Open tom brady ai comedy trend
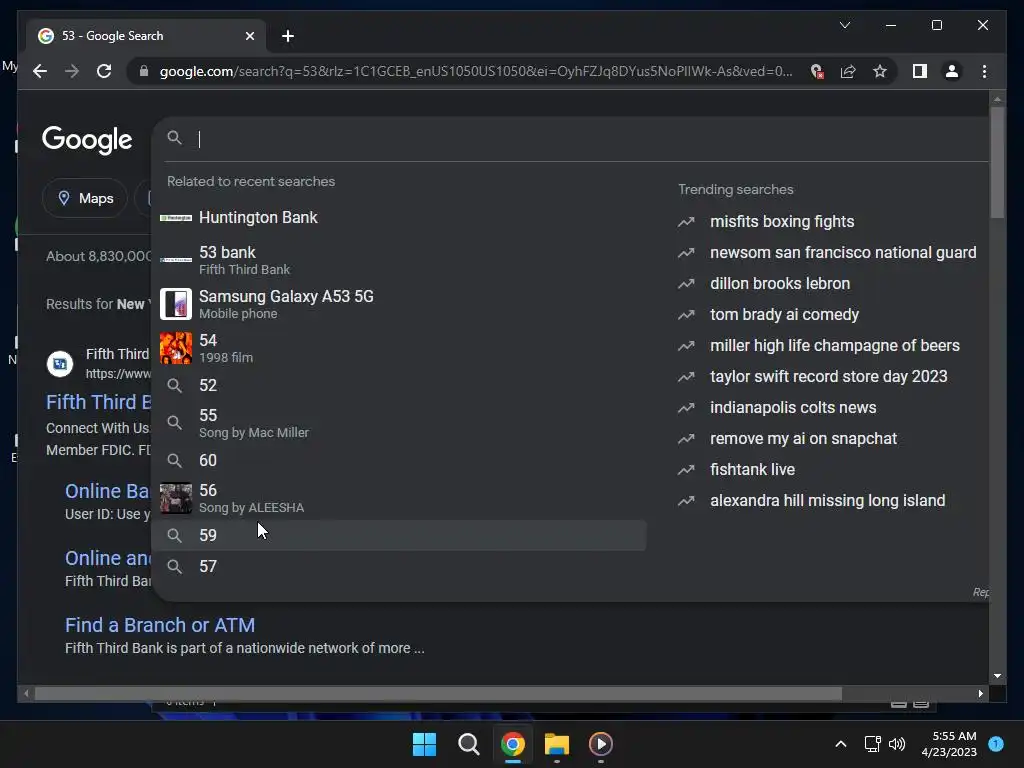The width and height of the screenshot is (1024, 768). click(x=784, y=314)
